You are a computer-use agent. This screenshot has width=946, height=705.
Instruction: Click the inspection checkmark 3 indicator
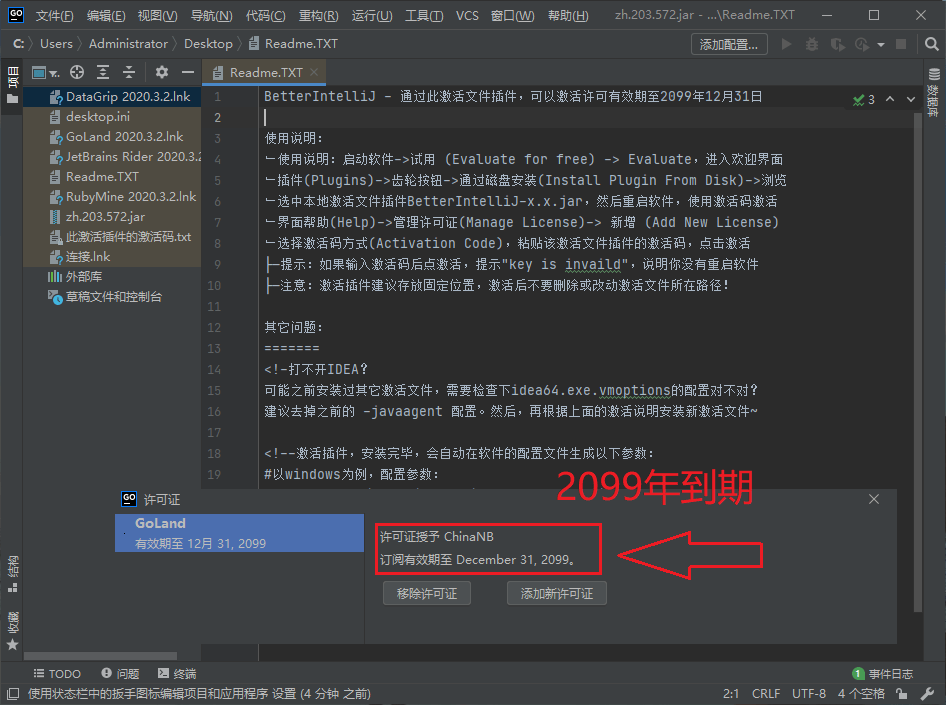(863, 100)
